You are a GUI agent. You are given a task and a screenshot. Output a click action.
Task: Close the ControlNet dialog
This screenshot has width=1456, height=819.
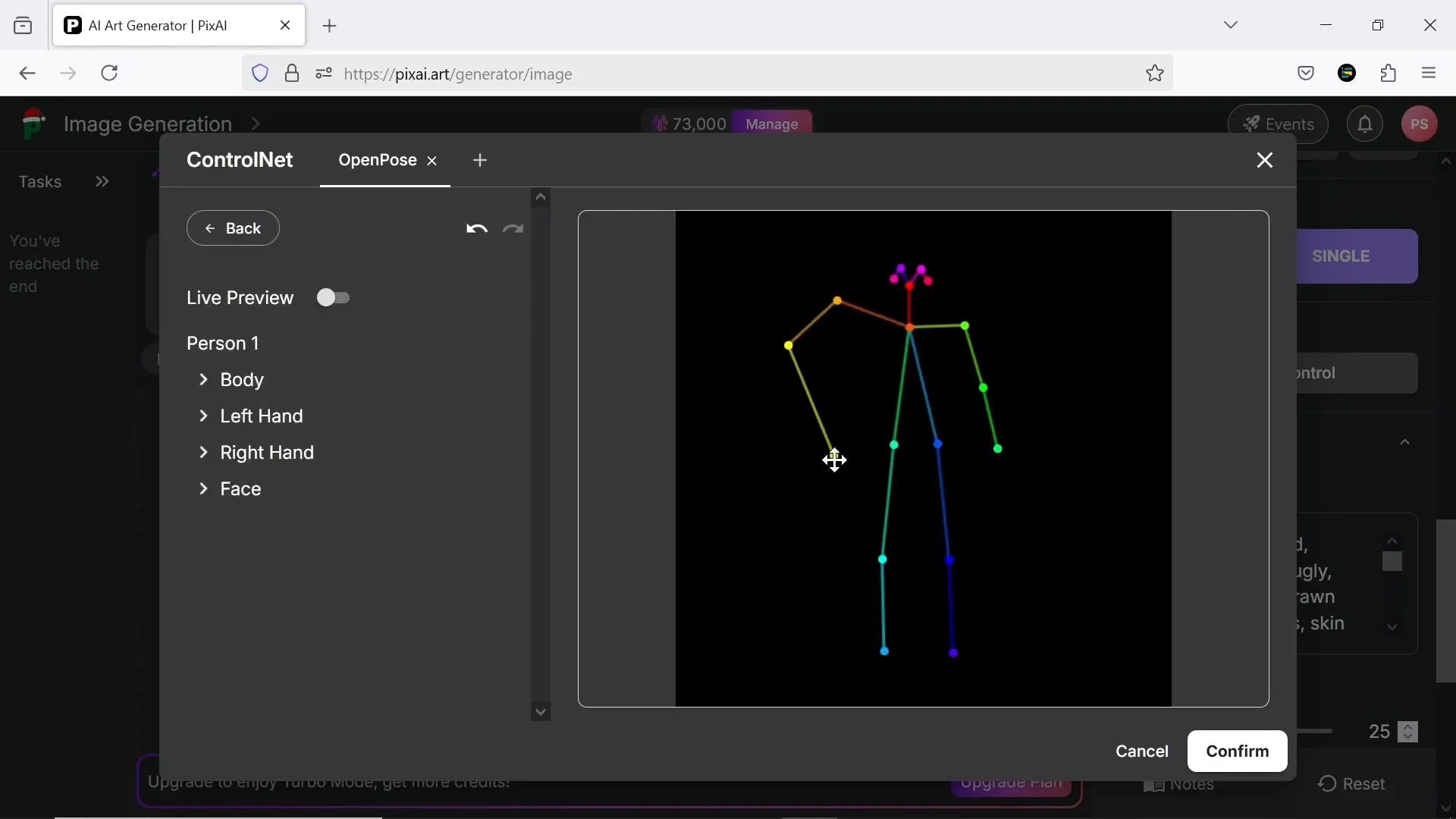(1264, 160)
